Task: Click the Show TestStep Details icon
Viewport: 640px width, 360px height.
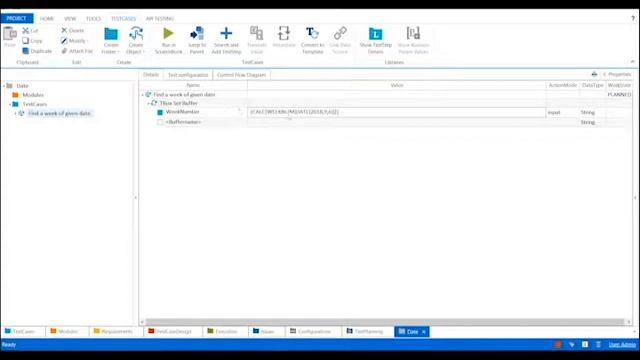Action: [x=376, y=34]
